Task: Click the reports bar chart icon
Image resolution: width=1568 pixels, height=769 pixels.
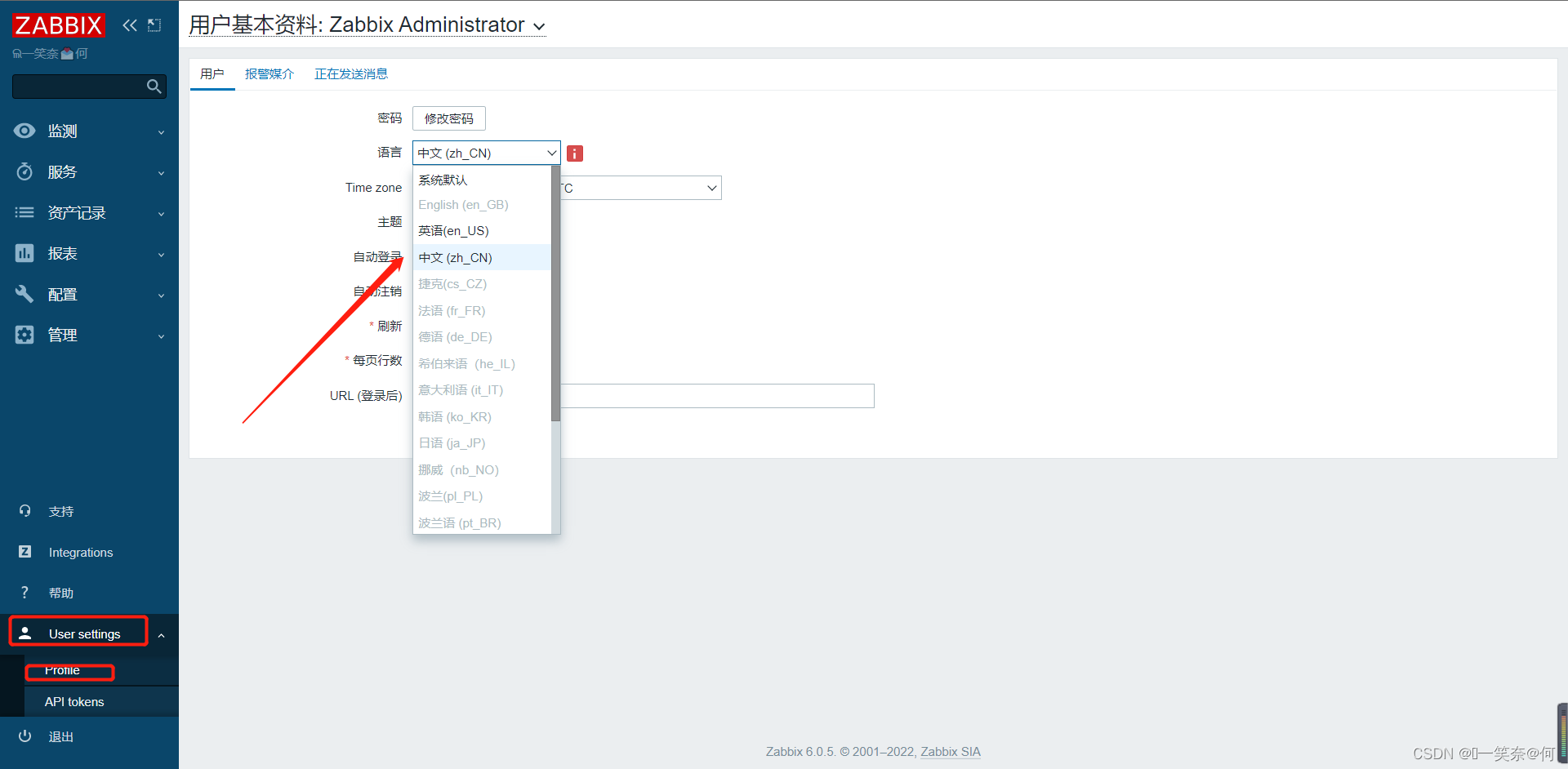Action: click(x=24, y=253)
